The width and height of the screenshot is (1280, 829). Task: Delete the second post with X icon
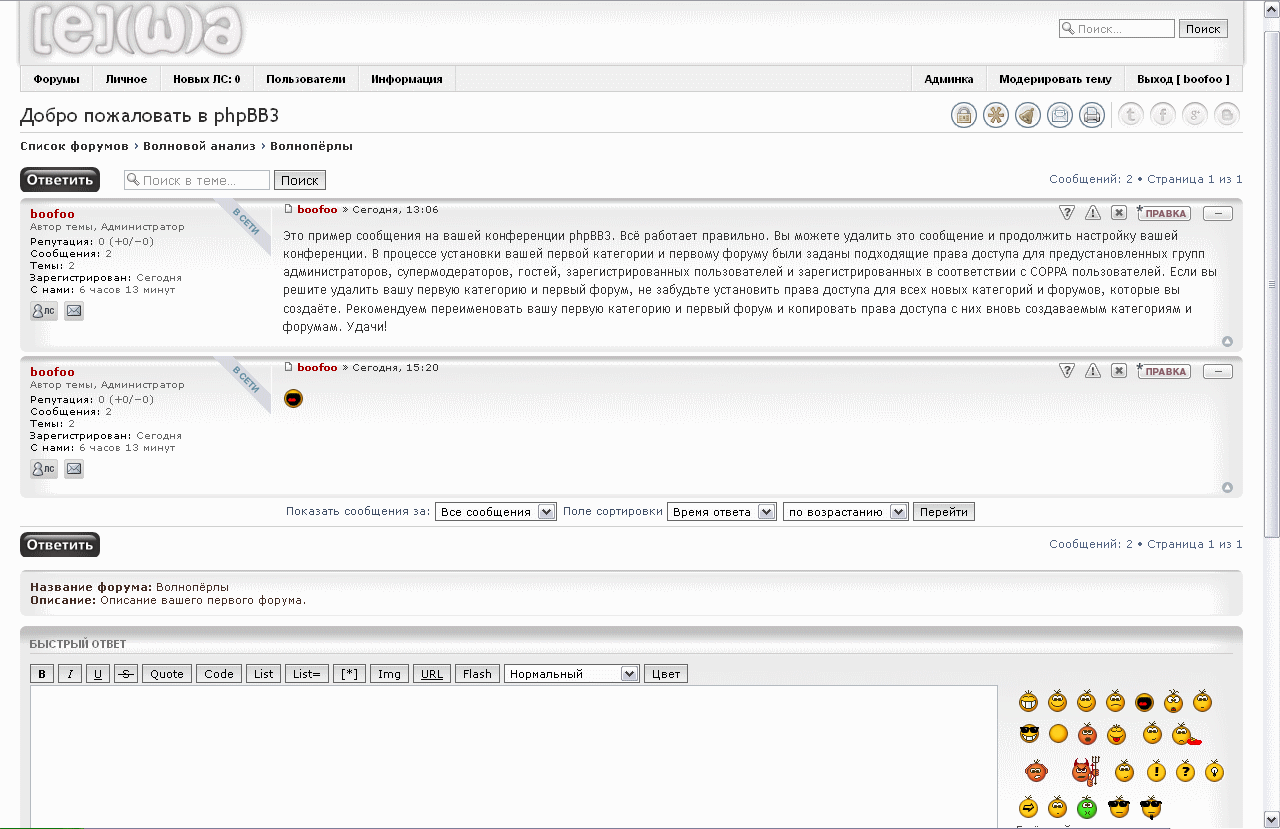tap(1119, 371)
